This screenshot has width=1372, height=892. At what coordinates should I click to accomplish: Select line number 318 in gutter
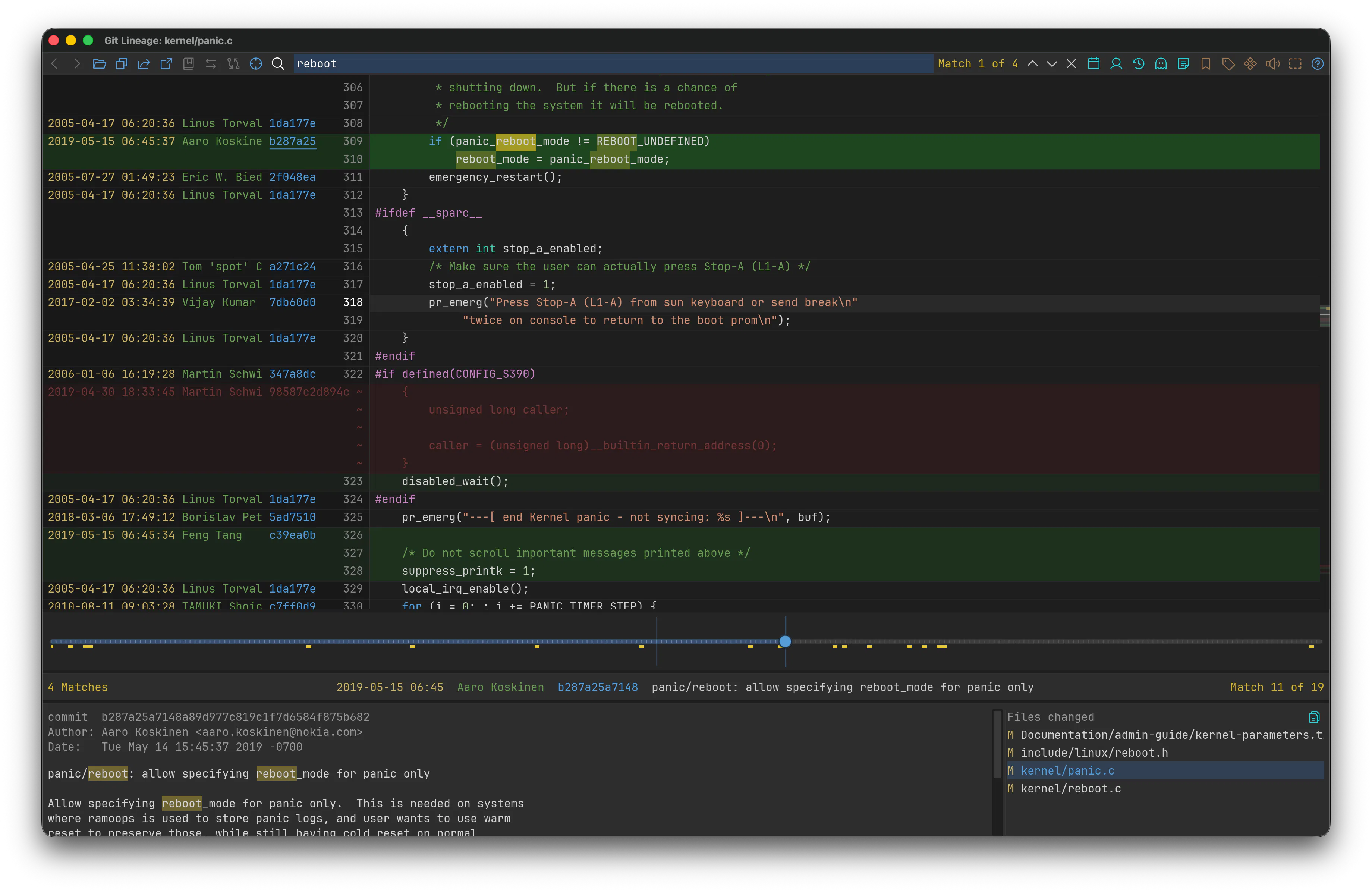(353, 302)
